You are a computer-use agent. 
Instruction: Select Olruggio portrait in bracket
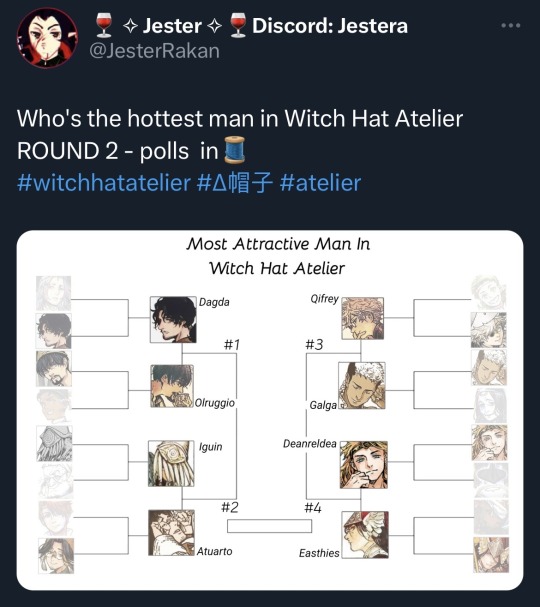point(172,386)
